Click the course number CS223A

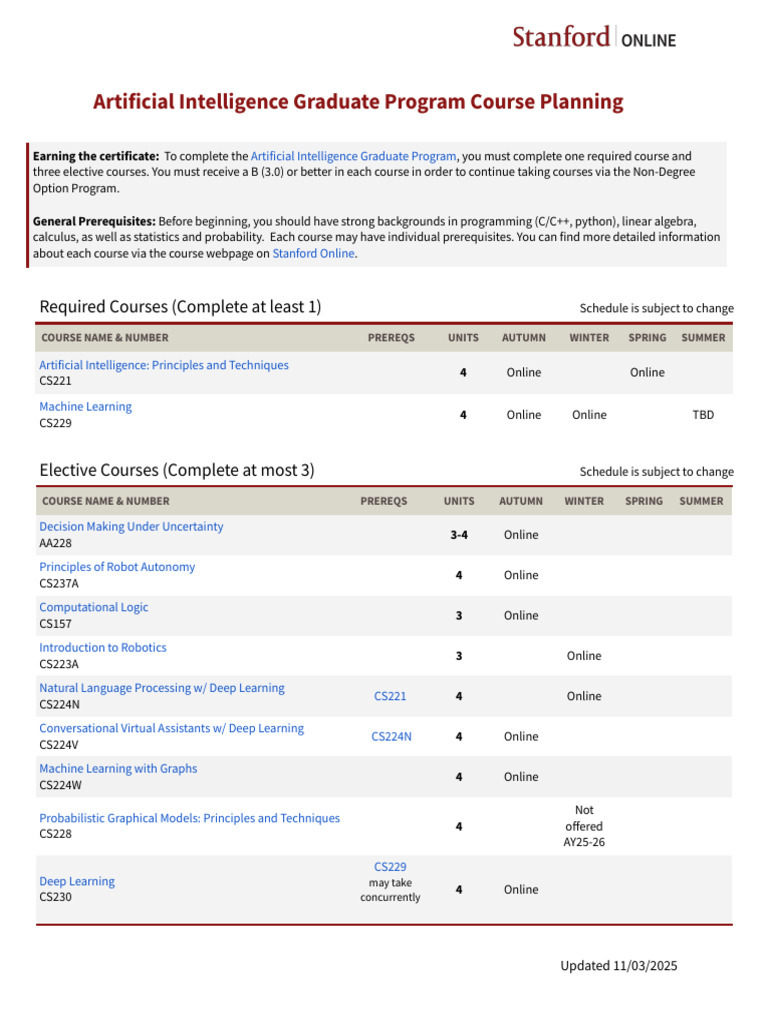click(x=59, y=664)
